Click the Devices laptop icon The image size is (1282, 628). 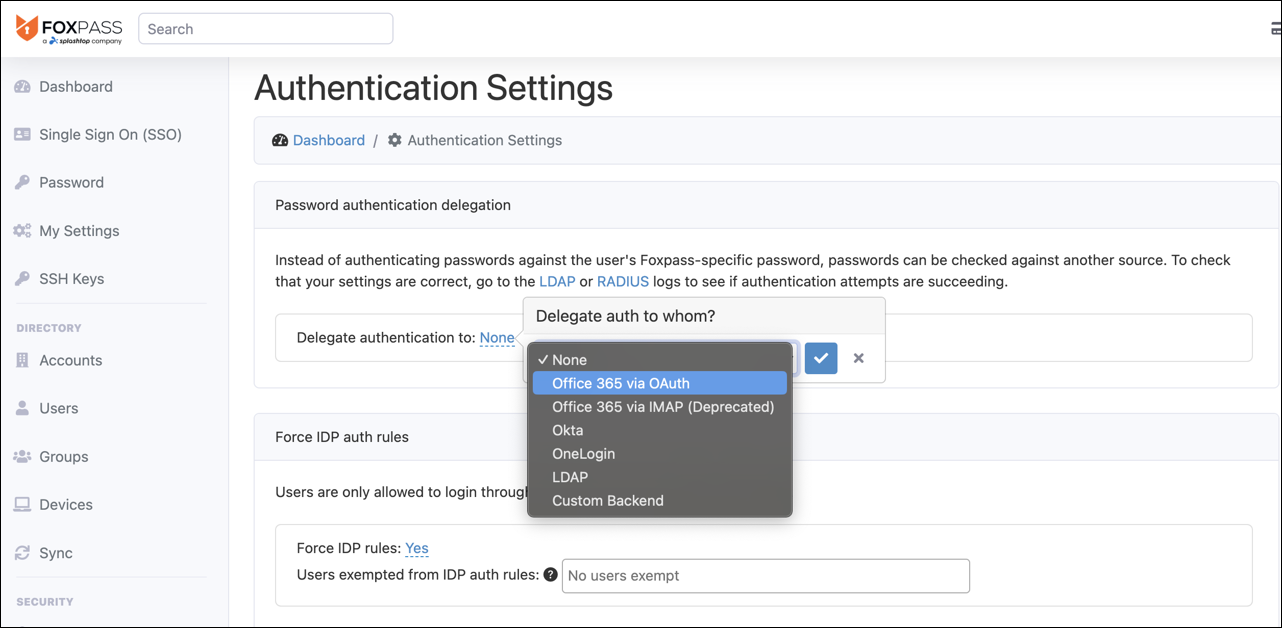22,505
